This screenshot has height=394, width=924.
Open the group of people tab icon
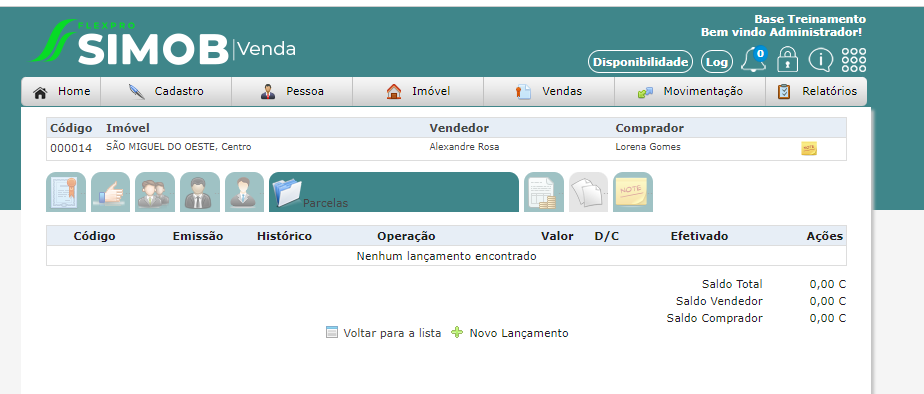(x=155, y=192)
